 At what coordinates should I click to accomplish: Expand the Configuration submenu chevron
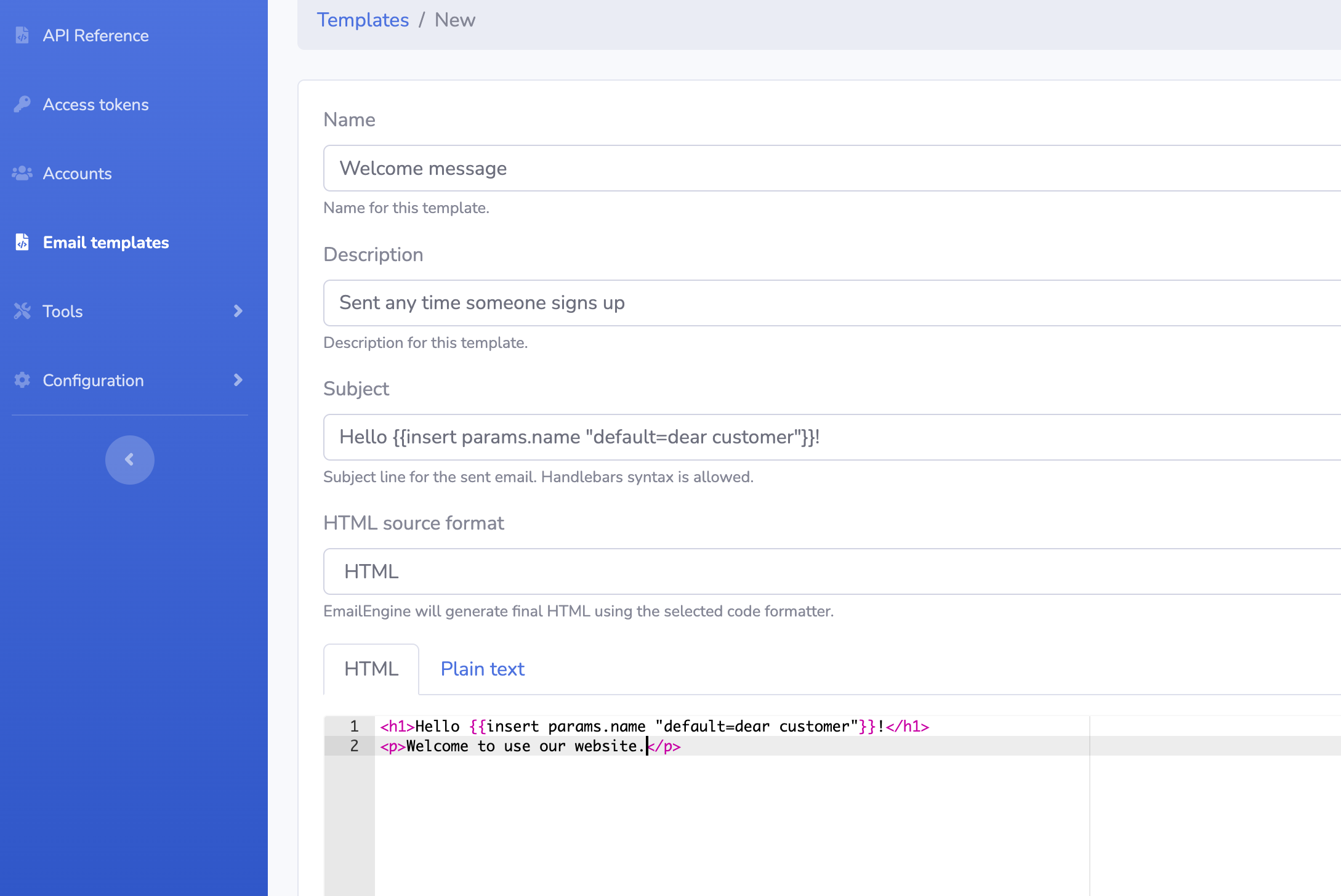tap(238, 380)
